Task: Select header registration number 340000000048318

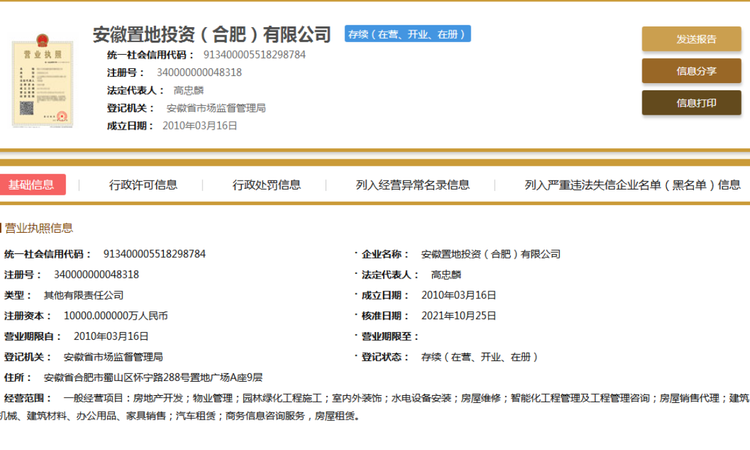Action: (x=199, y=73)
